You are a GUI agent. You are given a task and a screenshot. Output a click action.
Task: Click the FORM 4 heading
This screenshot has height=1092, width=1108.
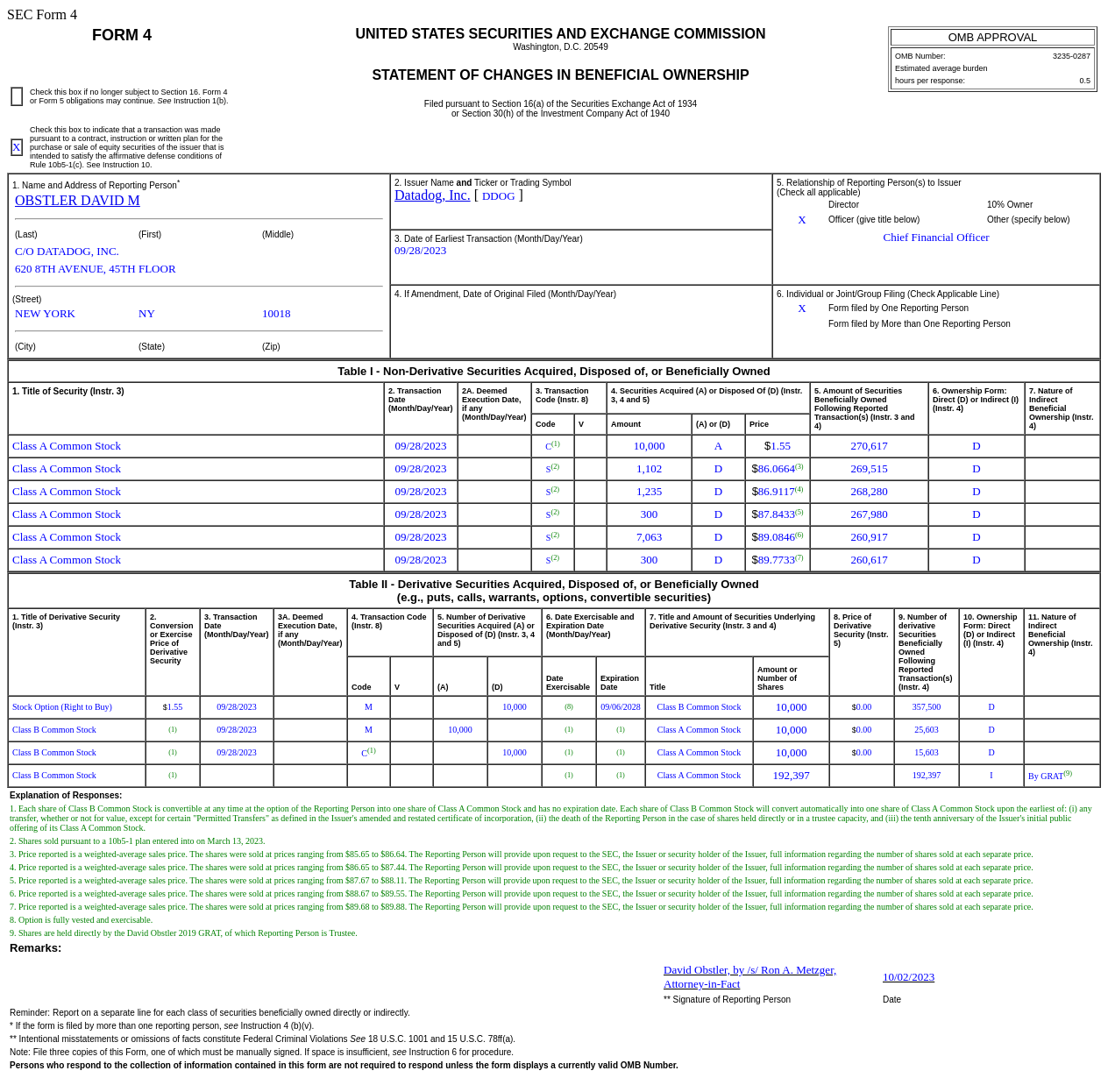pyautogui.click(x=122, y=35)
